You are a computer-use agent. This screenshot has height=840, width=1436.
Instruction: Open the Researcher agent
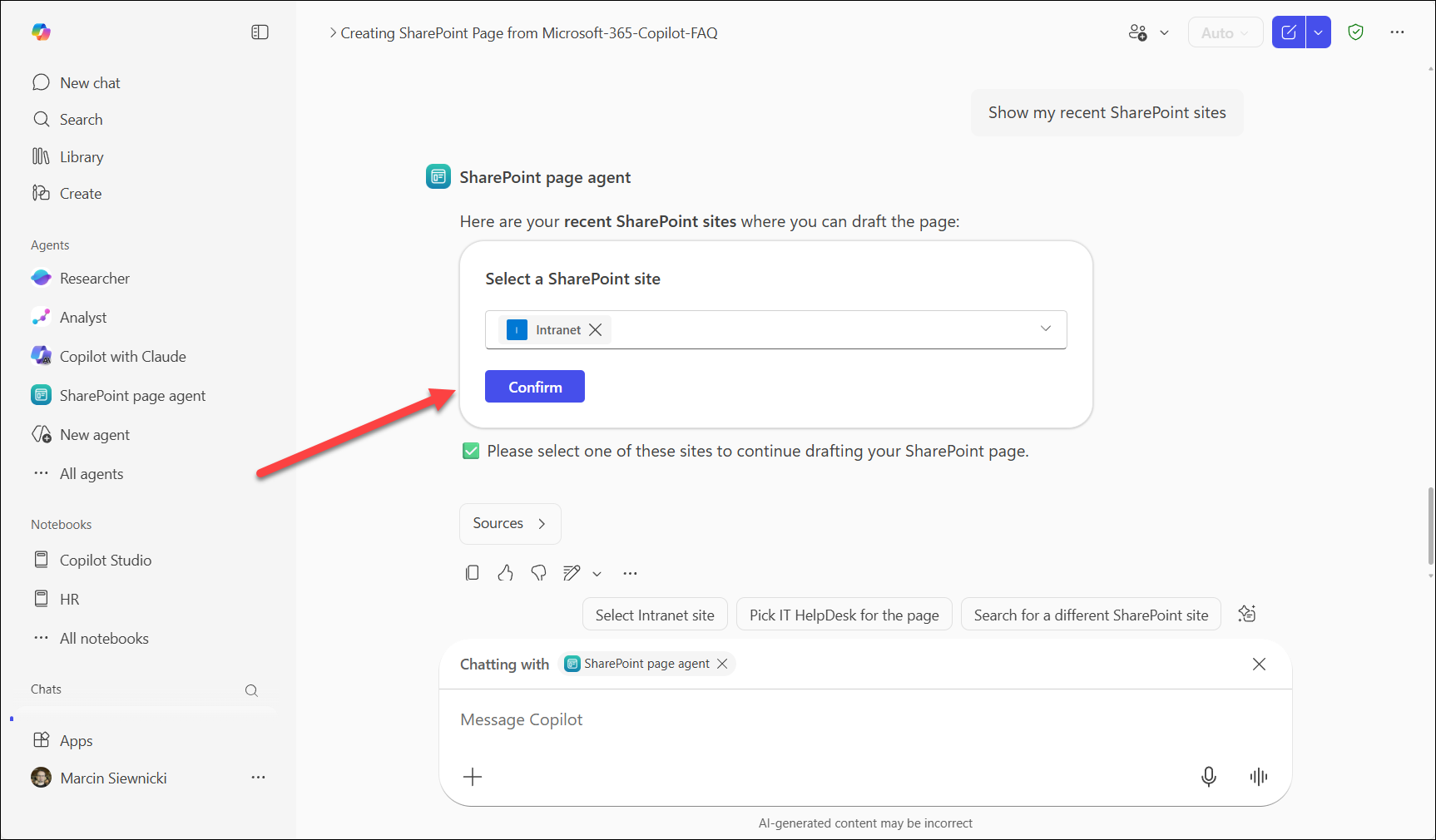pyautogui.click(x=94, y=279)
